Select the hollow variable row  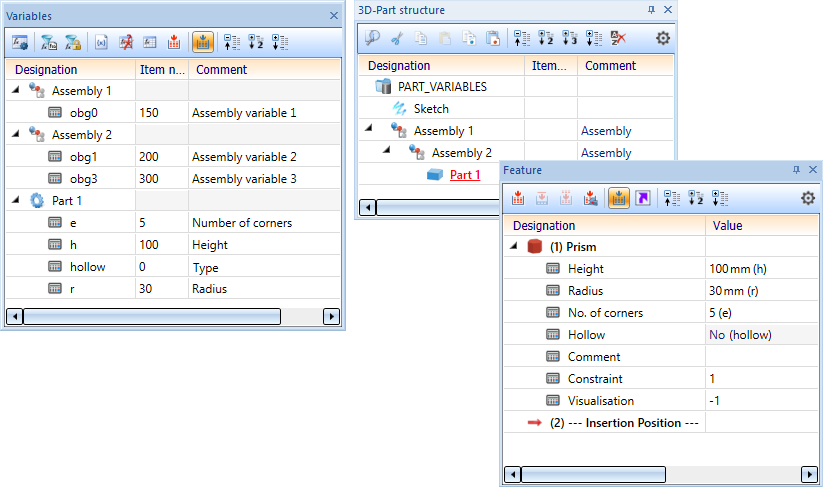[x=173, y=267]
